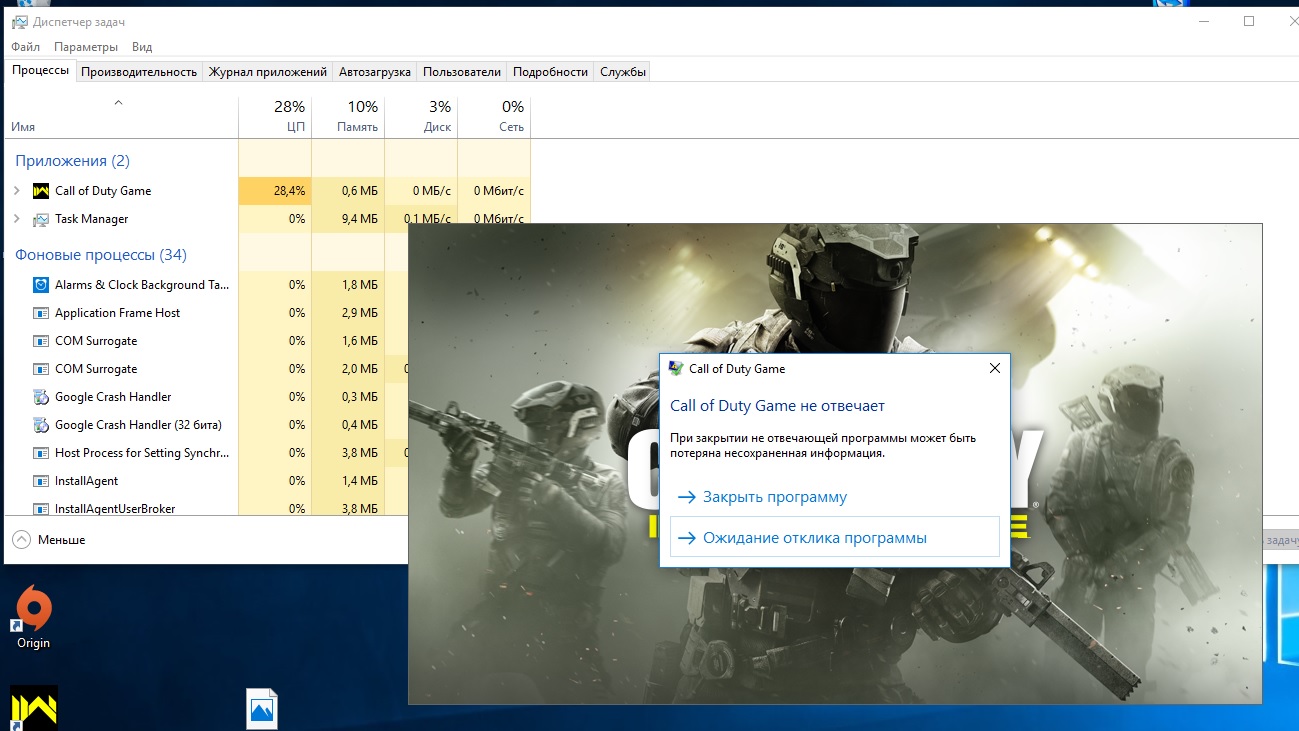
Task: Open the Параметры menu
Action: [86, 47]
